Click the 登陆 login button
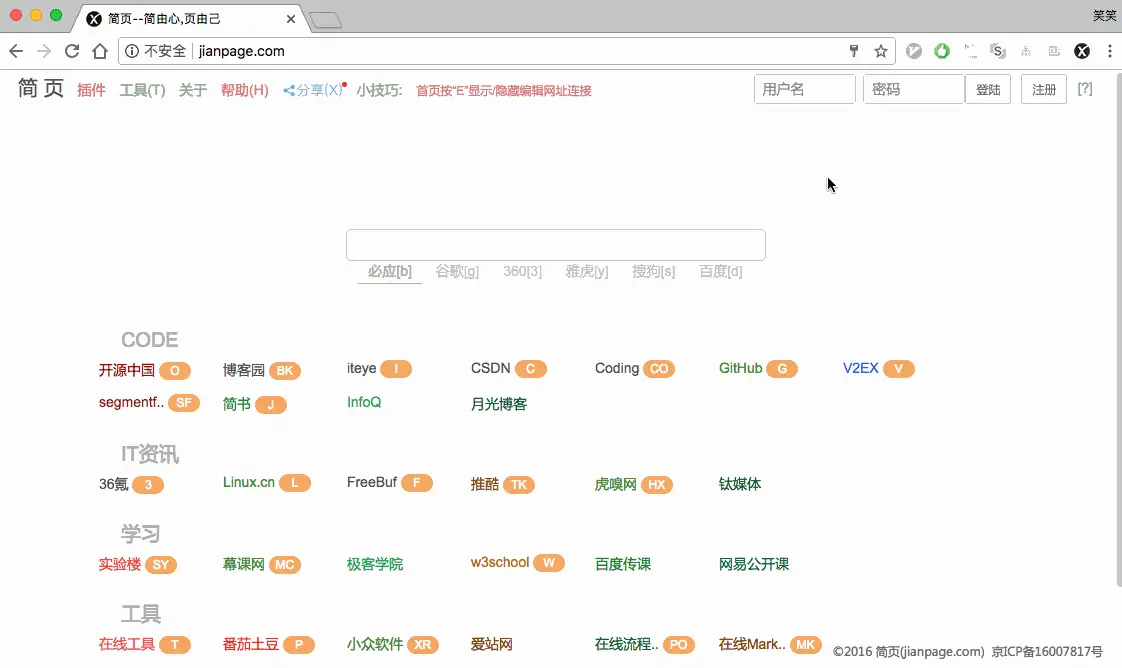The image size is (1122, 668). 987,89
